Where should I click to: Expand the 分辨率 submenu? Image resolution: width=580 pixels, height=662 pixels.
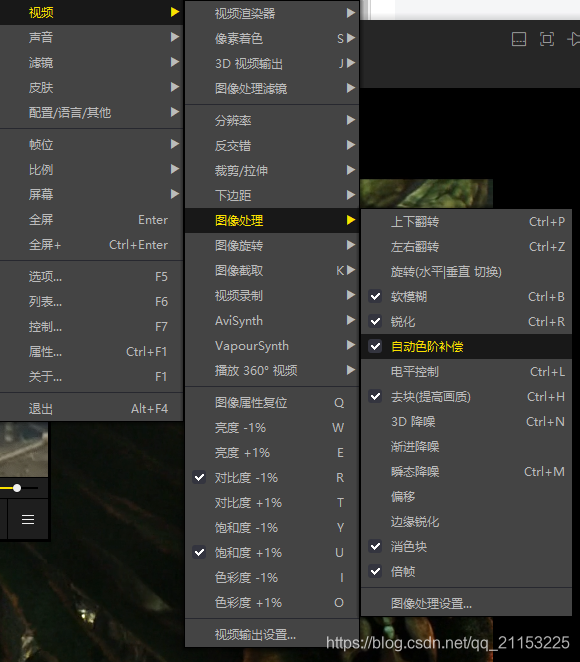[x=272, y=120]
